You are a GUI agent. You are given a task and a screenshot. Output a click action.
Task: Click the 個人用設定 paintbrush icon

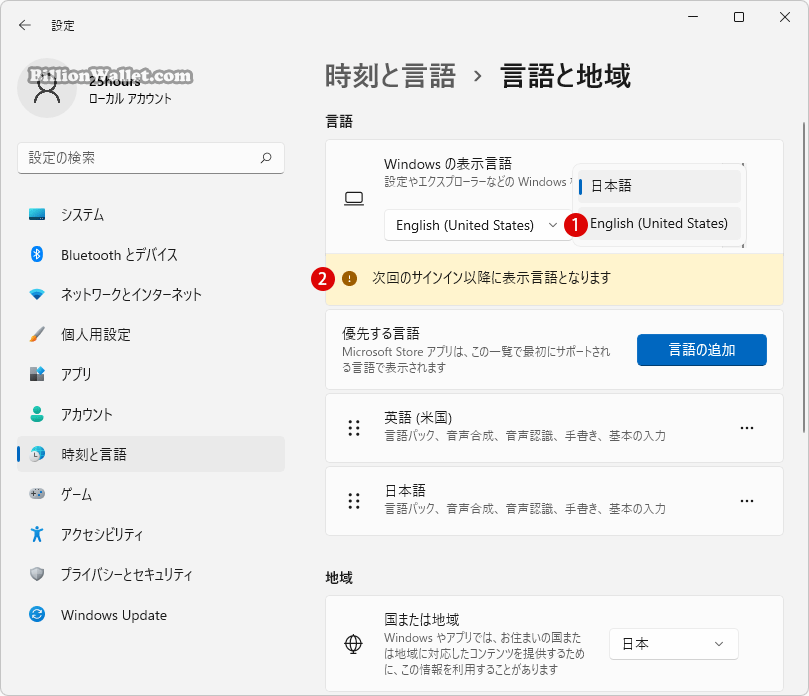(x=37, y=334)
